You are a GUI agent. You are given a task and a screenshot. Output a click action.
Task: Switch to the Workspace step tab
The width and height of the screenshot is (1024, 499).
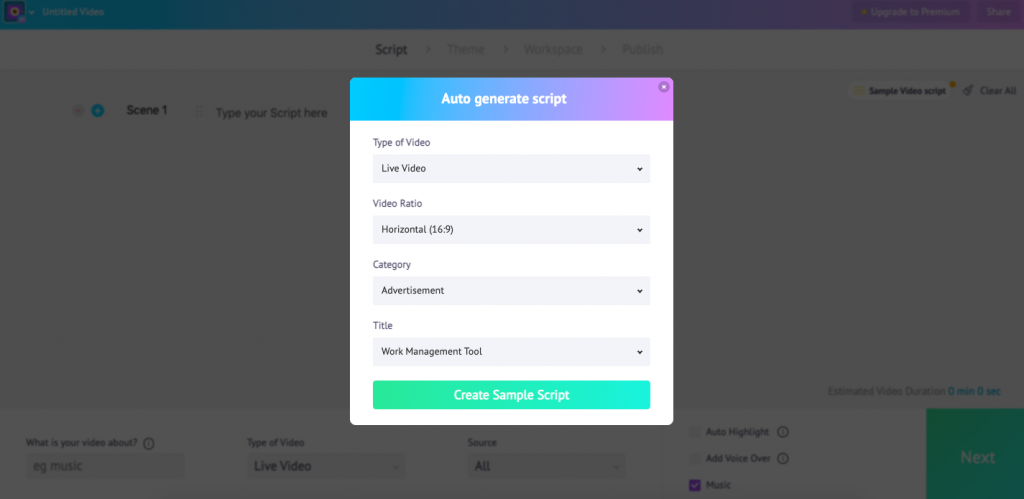[553, 50]
